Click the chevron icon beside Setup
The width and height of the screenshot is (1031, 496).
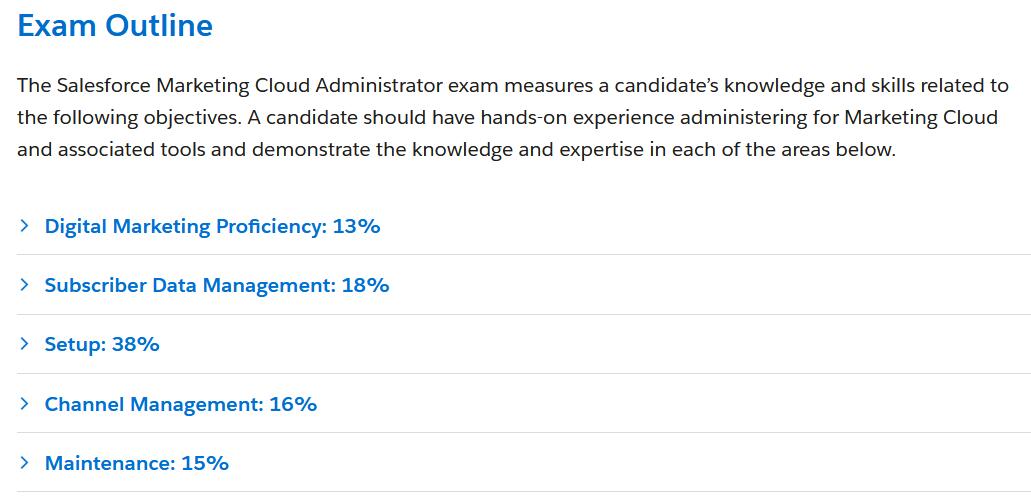24,343
